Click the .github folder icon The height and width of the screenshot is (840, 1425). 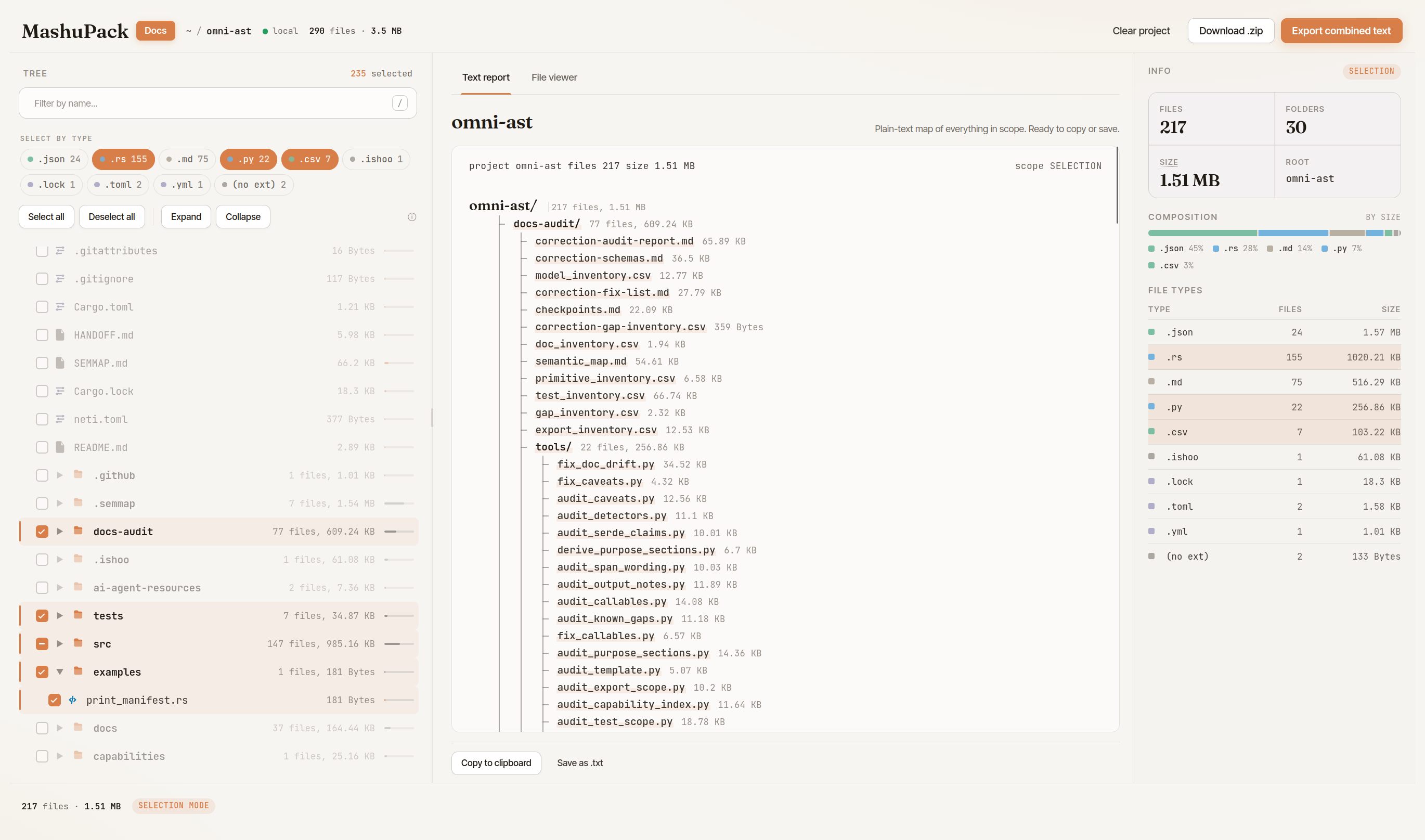coord(78,474)
